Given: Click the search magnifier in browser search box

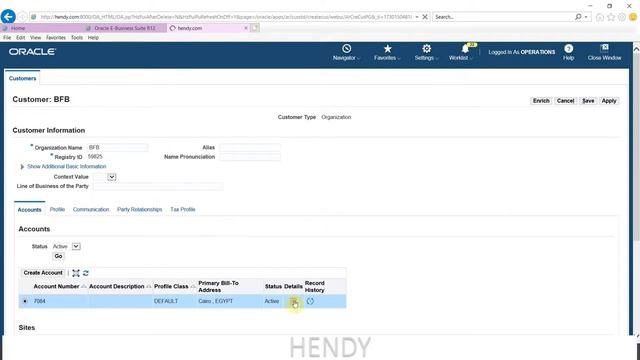Looking at the screenshot, I should (x=578, y=17).
